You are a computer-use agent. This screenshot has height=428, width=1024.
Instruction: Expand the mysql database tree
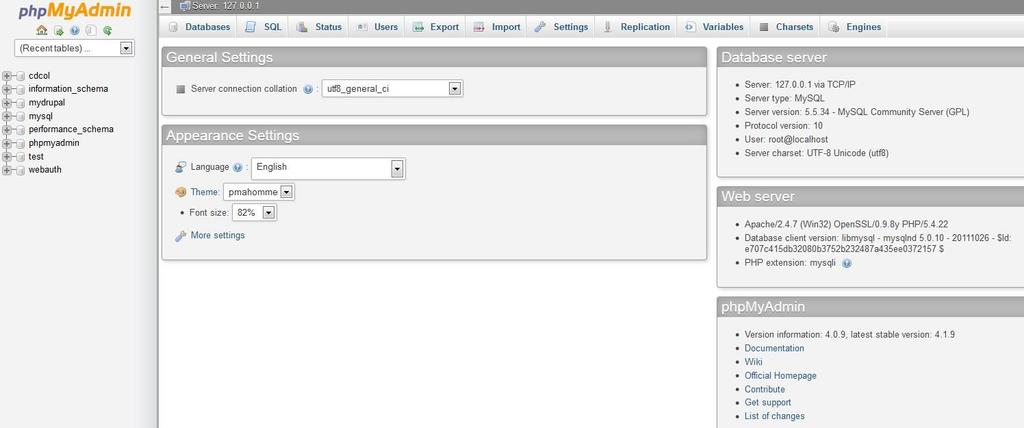click(x=7, y=116)
